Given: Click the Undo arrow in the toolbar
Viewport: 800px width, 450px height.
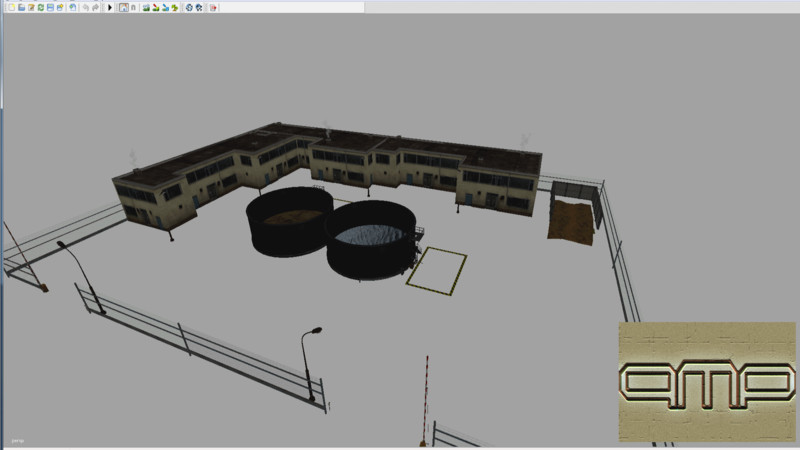Looking at the screenshot, I should pos(86,7).
